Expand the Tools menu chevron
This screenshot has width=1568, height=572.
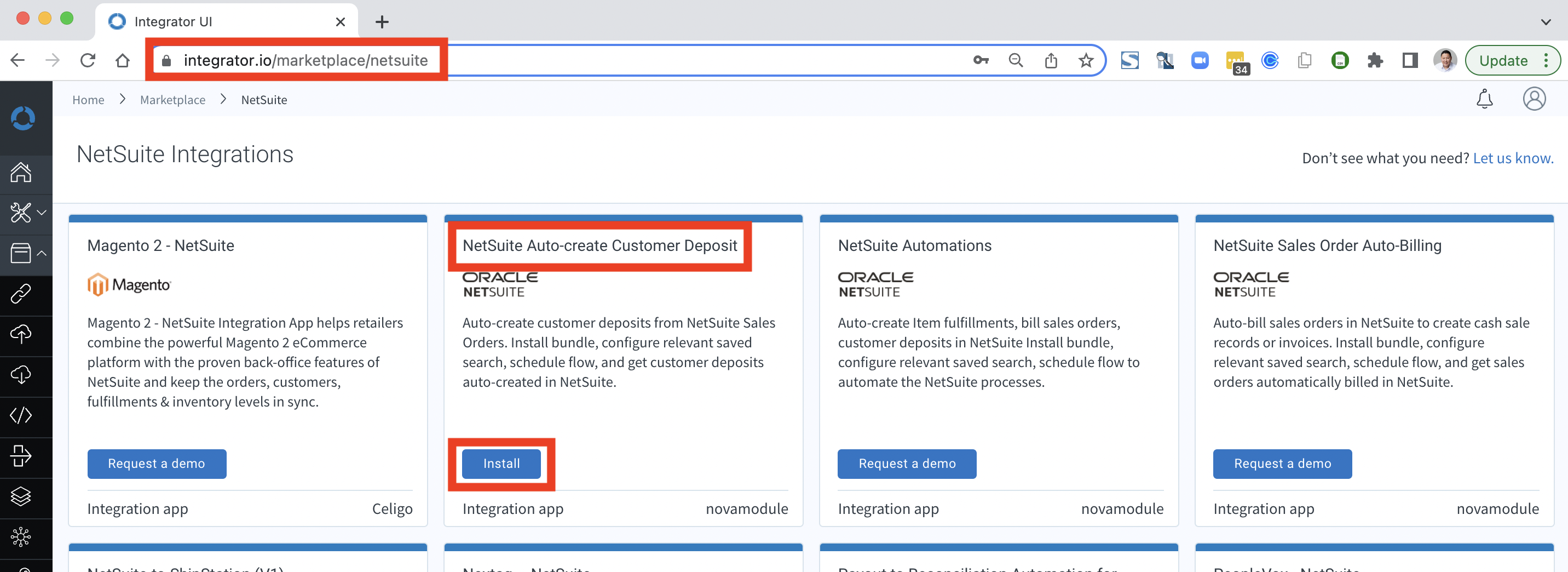point(42,213)
